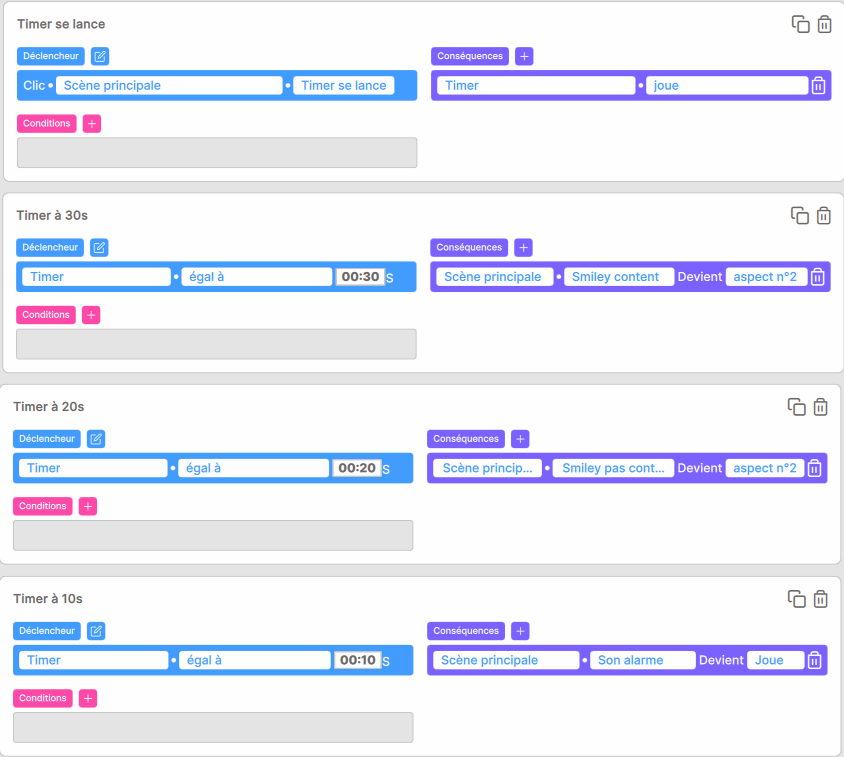Screen dimensions: 844x757
Task: Click the Conditions label in "Timer à 30s"
Action: [x=46, y=315]
